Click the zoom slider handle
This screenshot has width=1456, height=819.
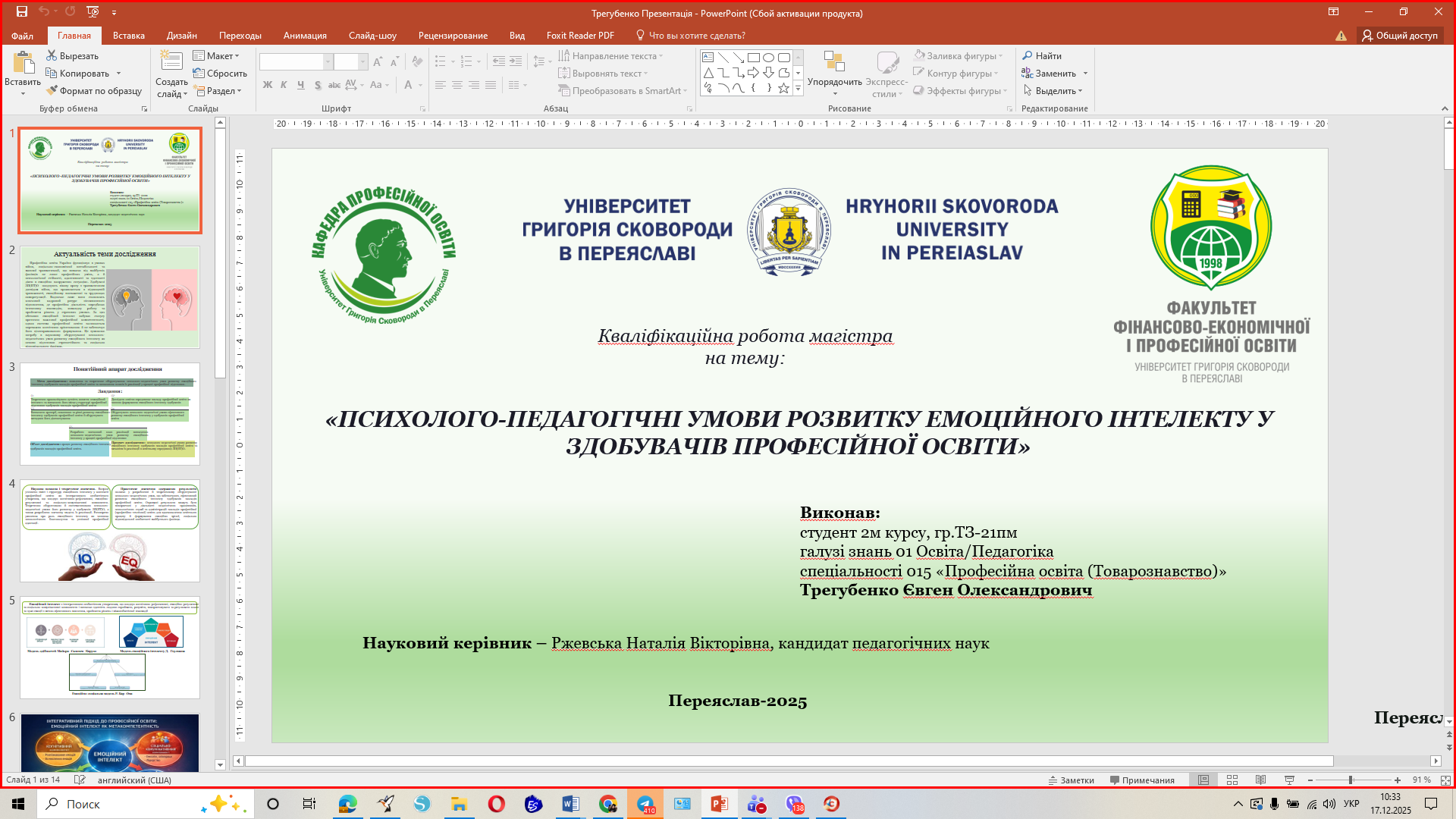(1351, 780)
